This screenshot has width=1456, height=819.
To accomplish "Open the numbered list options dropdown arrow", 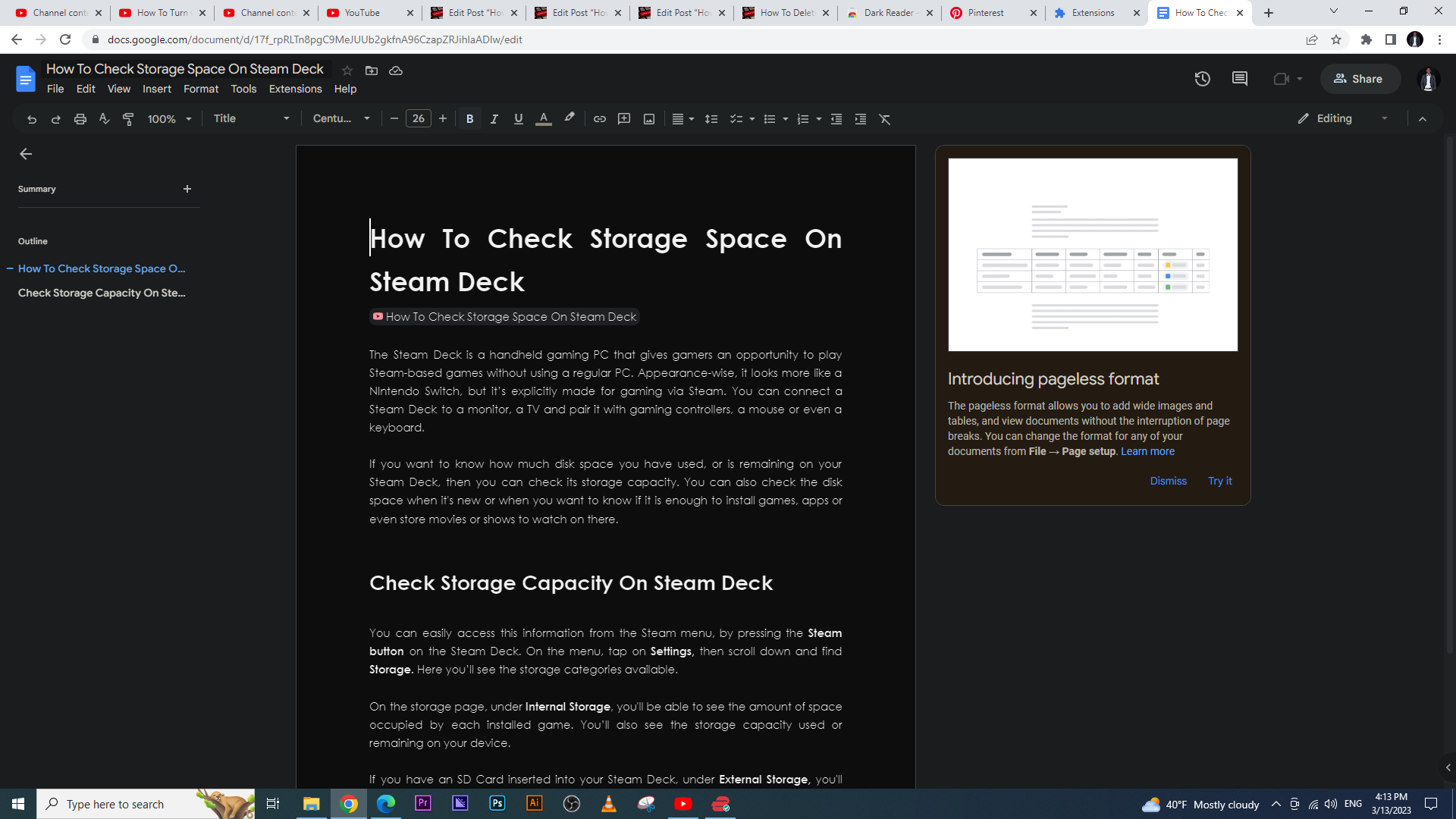I will [818, 119].
